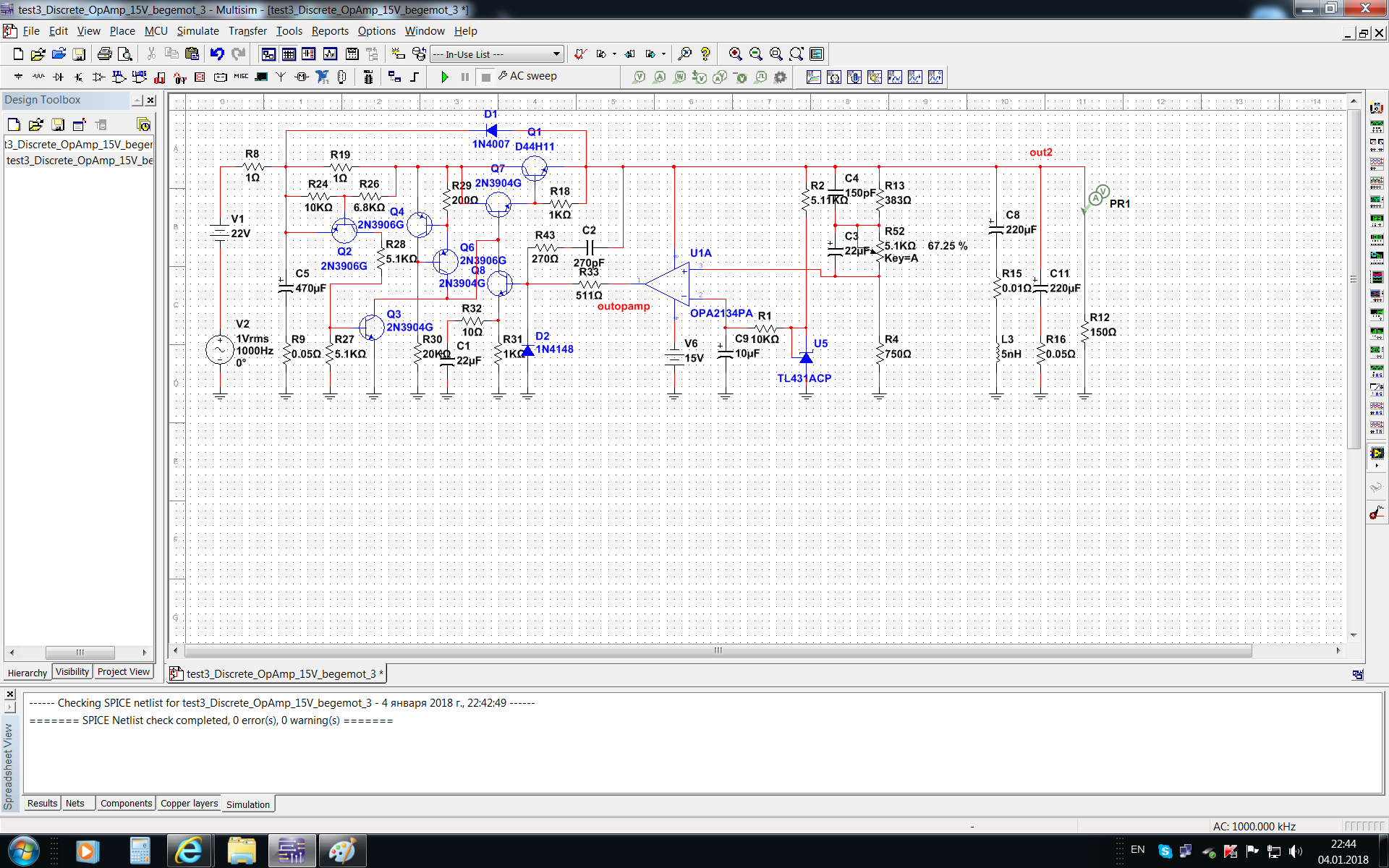Viewport: 1389px width, 868px height.
Task: Toggle hierarchical connector tool
Action: (394, 76)
